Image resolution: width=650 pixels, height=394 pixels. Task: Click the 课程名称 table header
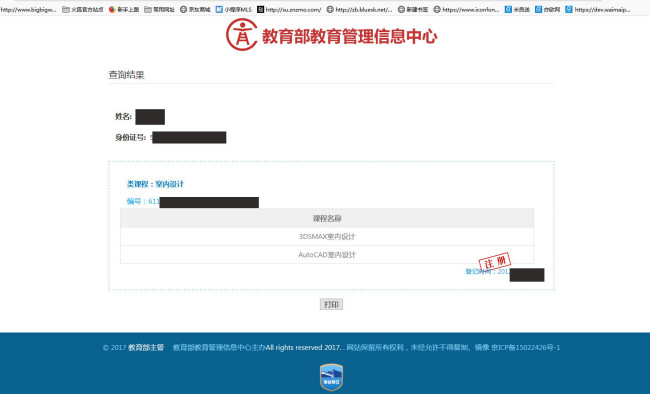pyautogui.click(x=327, y=218)
